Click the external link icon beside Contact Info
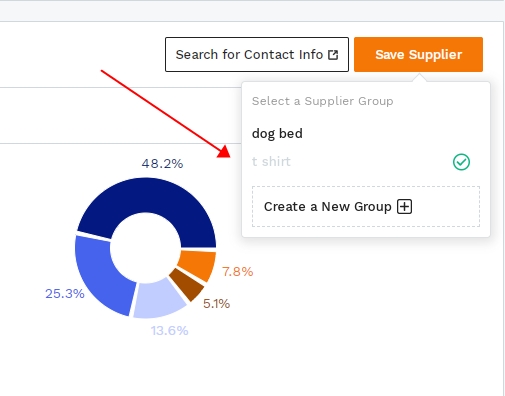The image size is (505, 396). 333,55
